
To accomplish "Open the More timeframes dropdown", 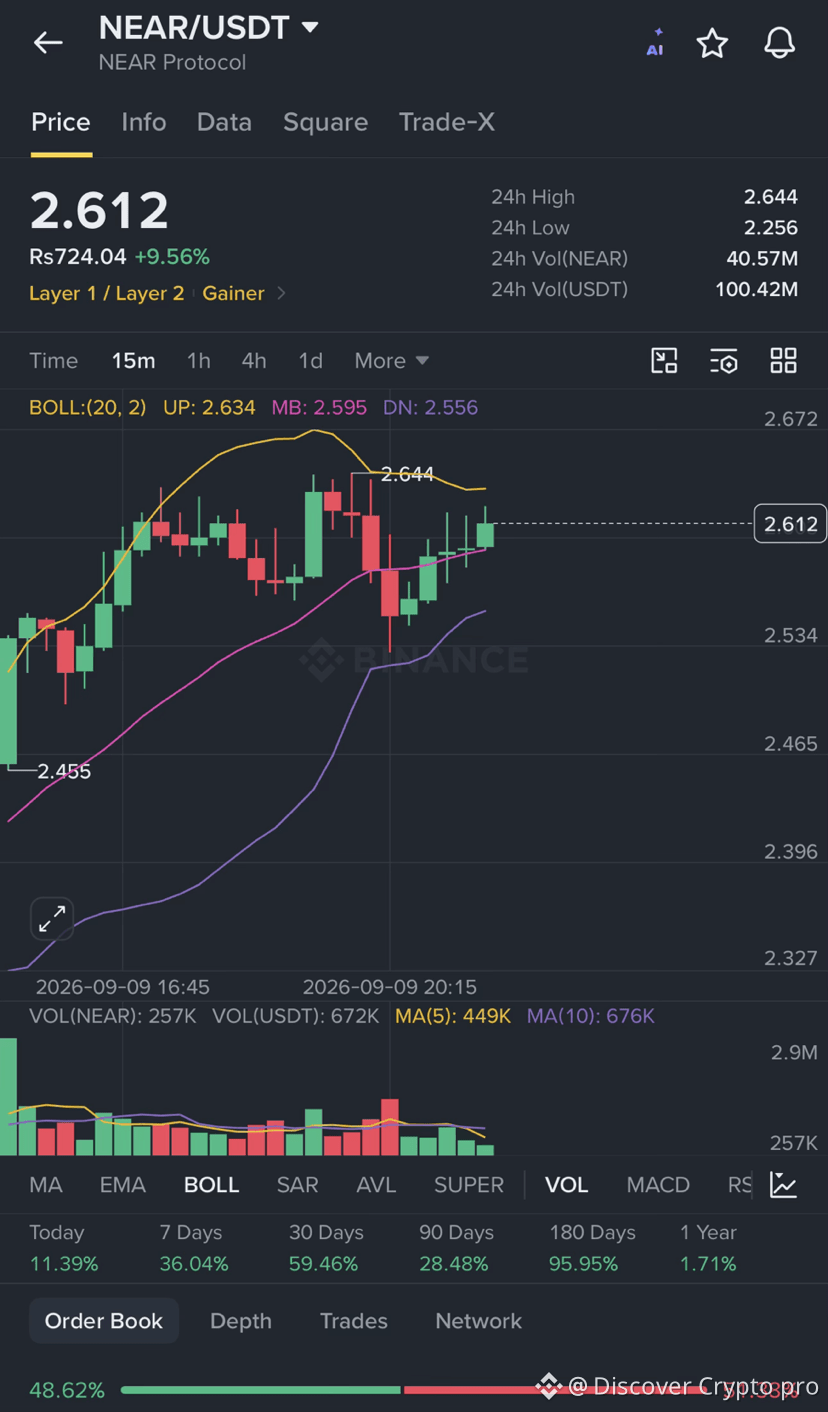I will 391,361.
